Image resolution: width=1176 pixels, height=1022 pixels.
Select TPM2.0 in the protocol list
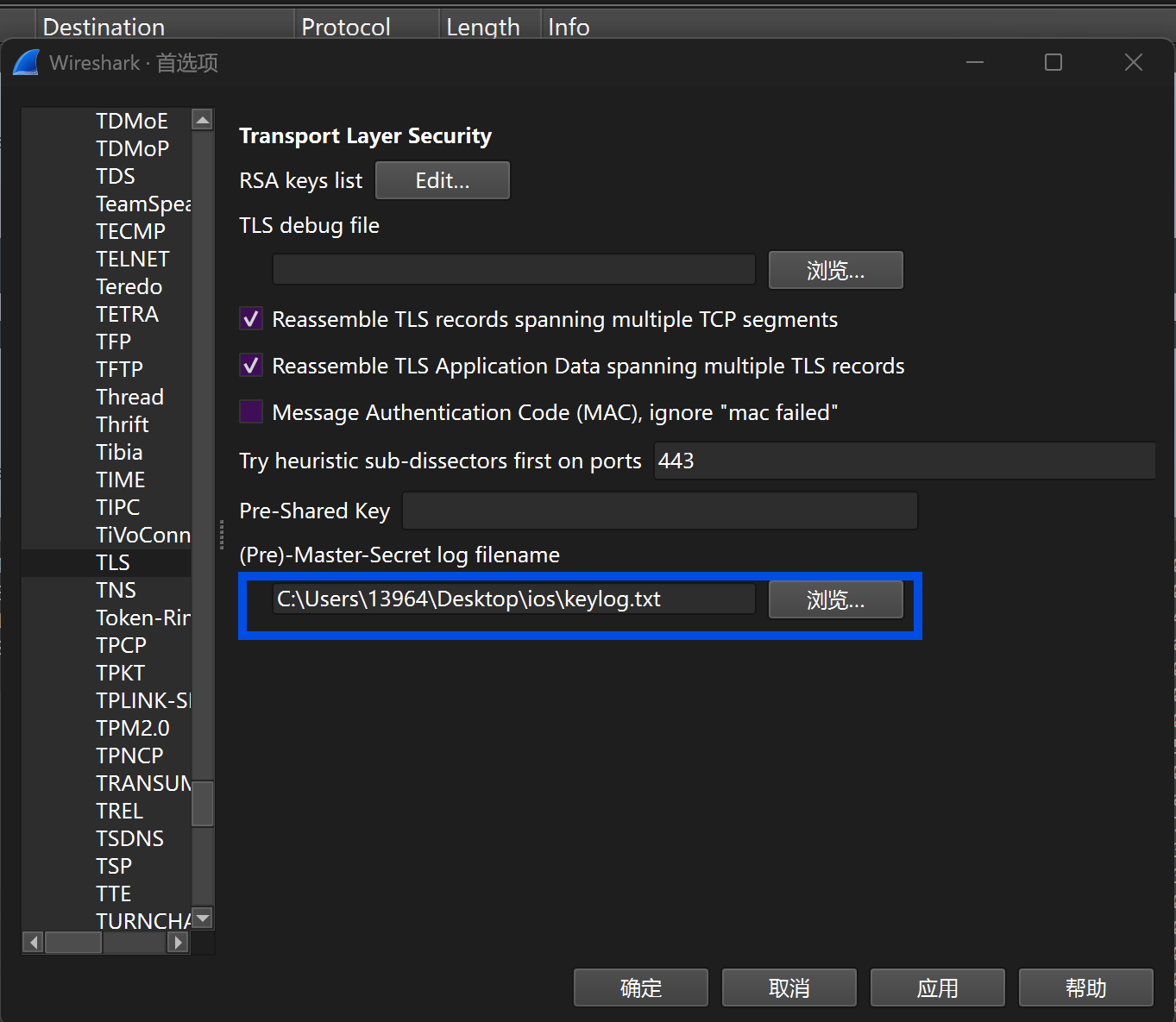[x=133, y=728]
